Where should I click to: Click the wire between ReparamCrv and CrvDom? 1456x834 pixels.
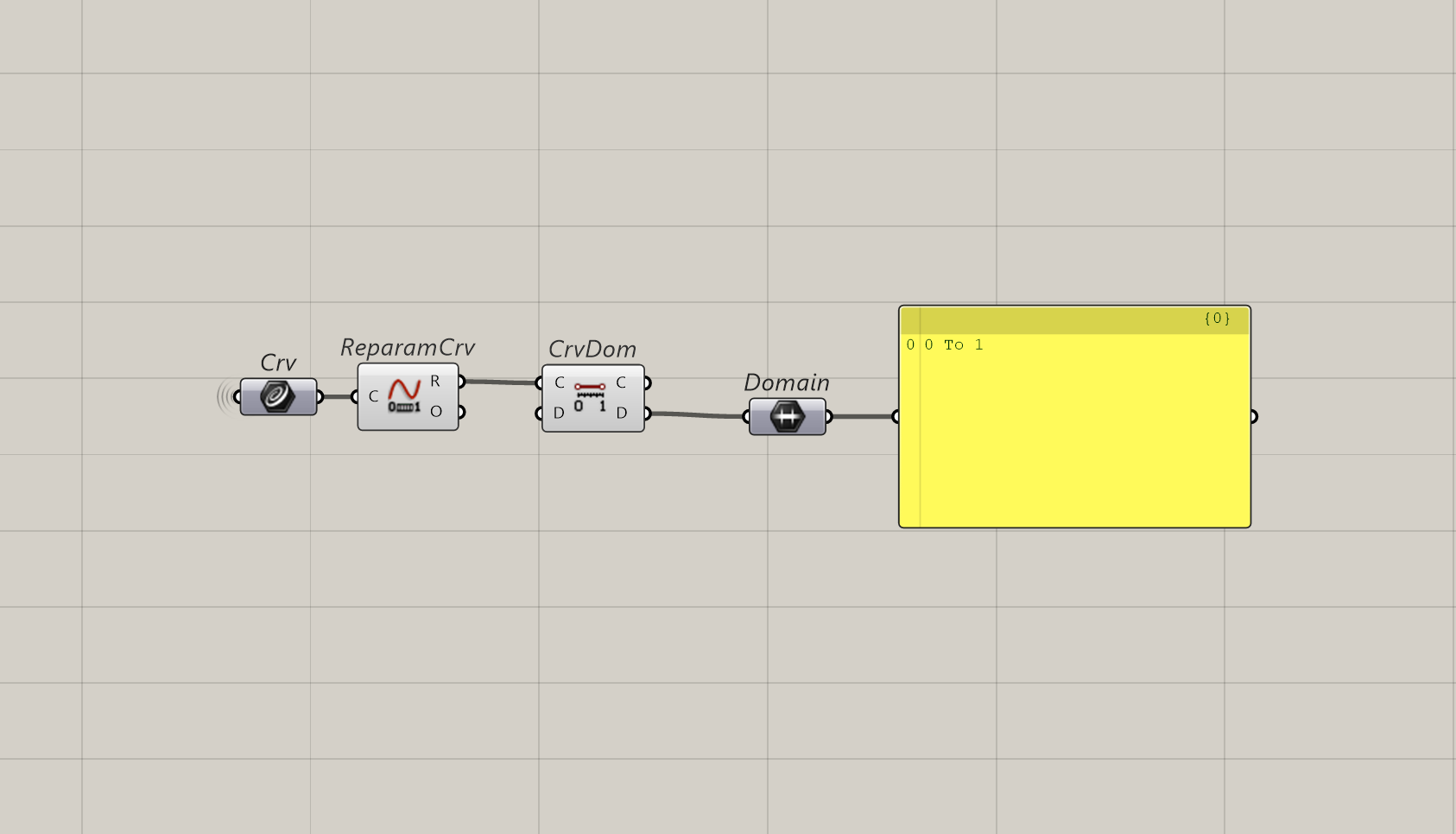(x=501, y=380)
